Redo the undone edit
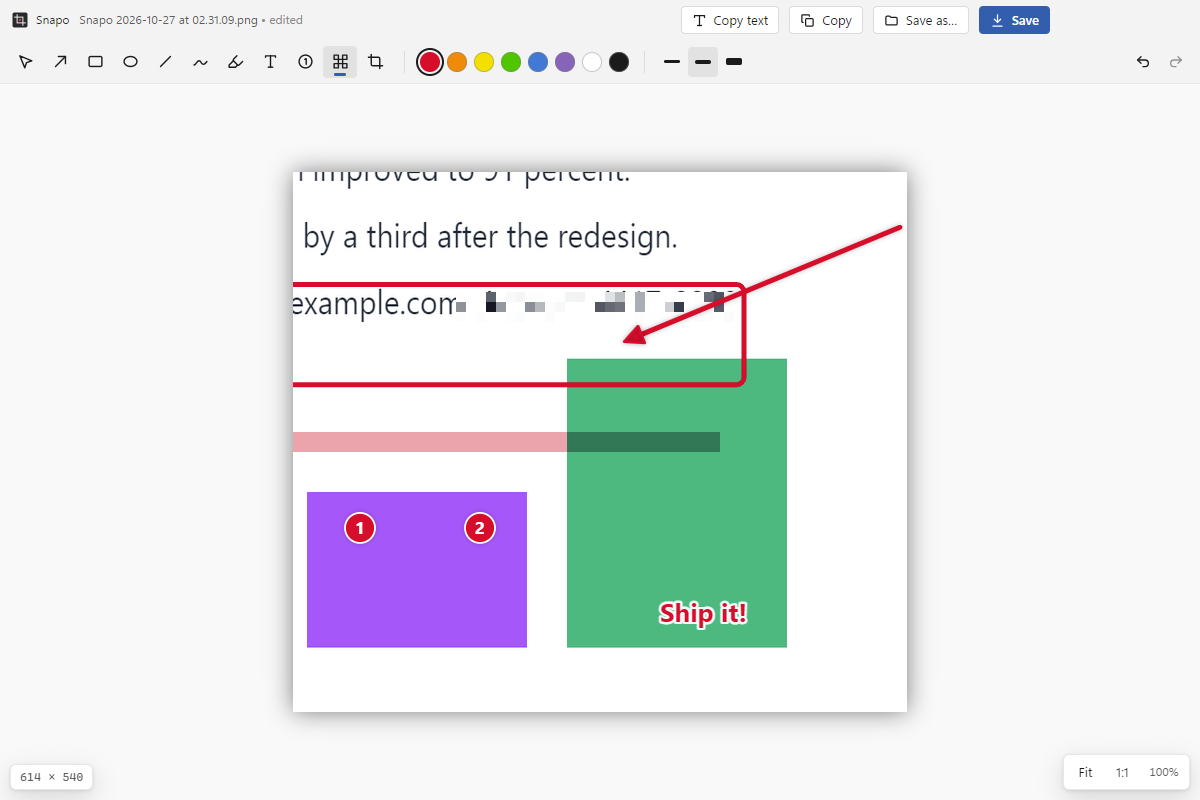The image size is (1200, 800). coord(1176,62)
